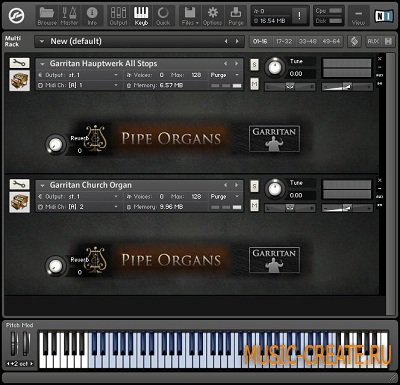Shift keyboard octave up arrow

(32, 364)
